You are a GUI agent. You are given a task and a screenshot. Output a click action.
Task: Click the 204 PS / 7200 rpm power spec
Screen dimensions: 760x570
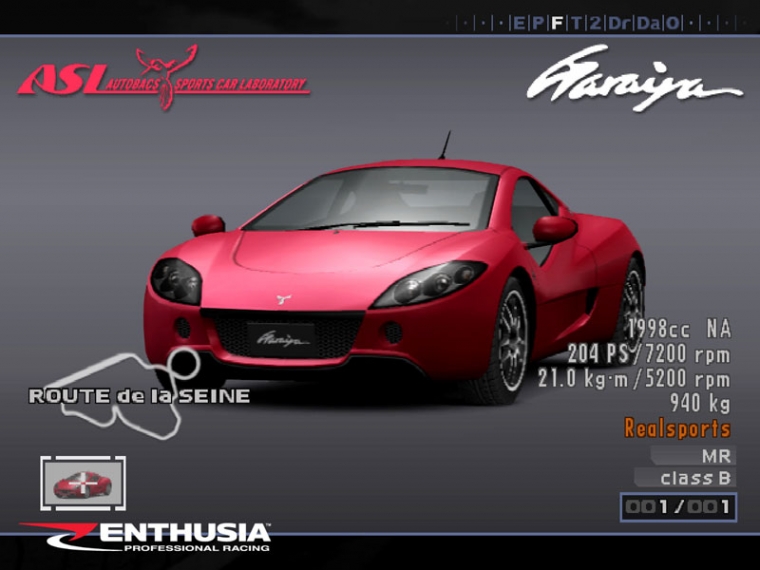(x=649, y=354)
